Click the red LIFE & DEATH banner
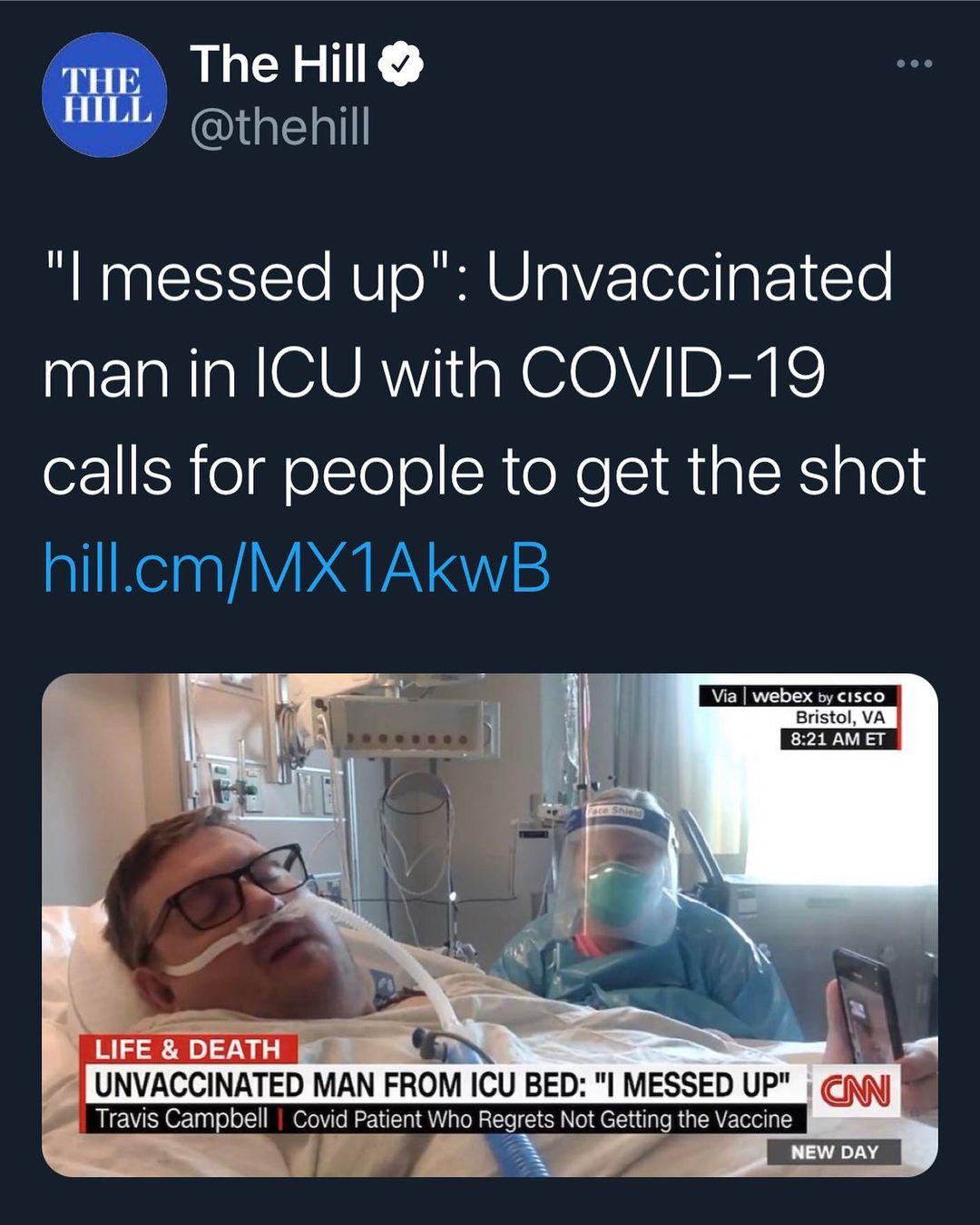The image size is (980, 1225). point(188,1050)
